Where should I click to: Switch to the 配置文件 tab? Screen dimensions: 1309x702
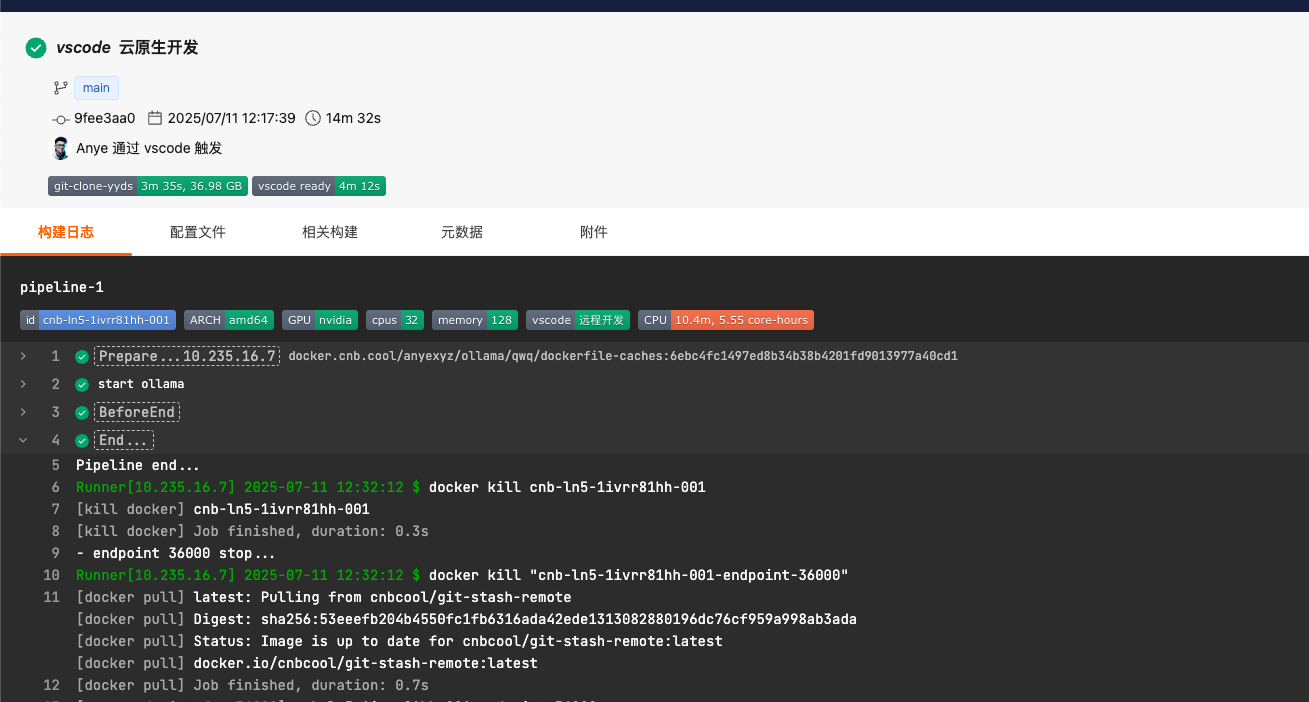[x=198, y=232]
